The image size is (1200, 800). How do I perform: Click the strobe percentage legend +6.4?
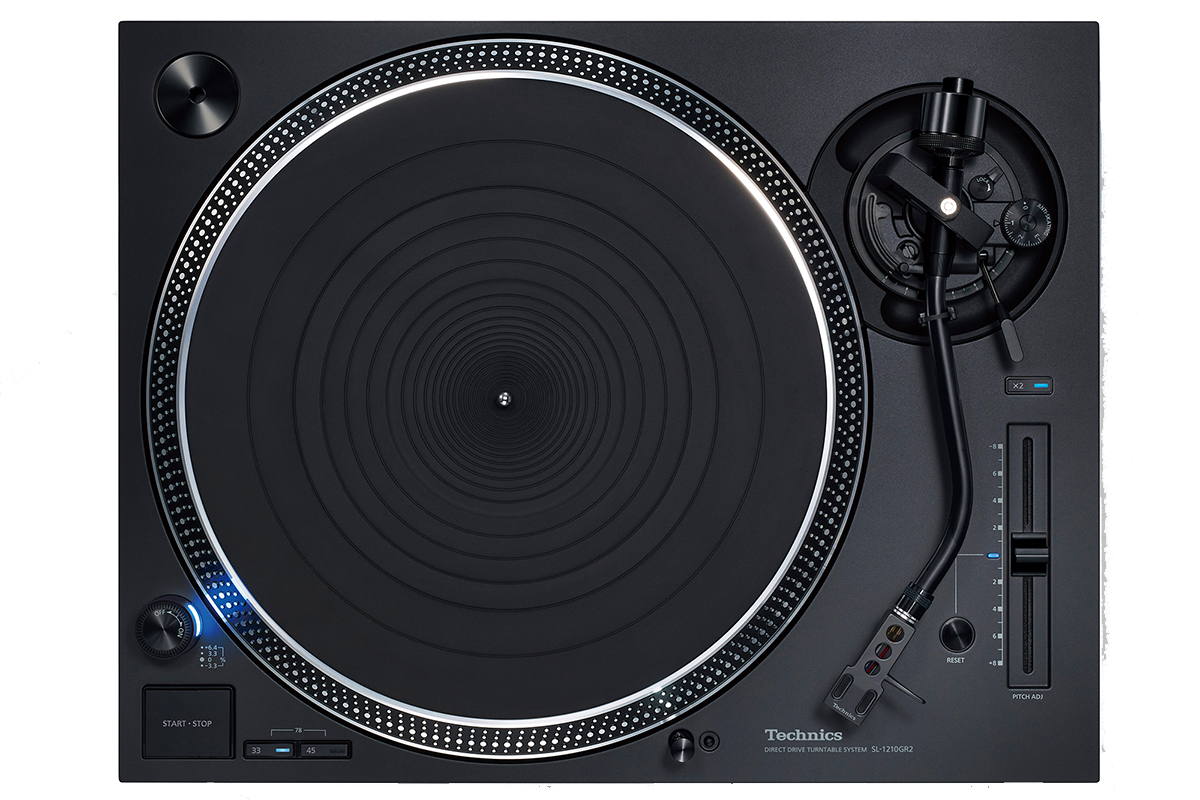211,648
